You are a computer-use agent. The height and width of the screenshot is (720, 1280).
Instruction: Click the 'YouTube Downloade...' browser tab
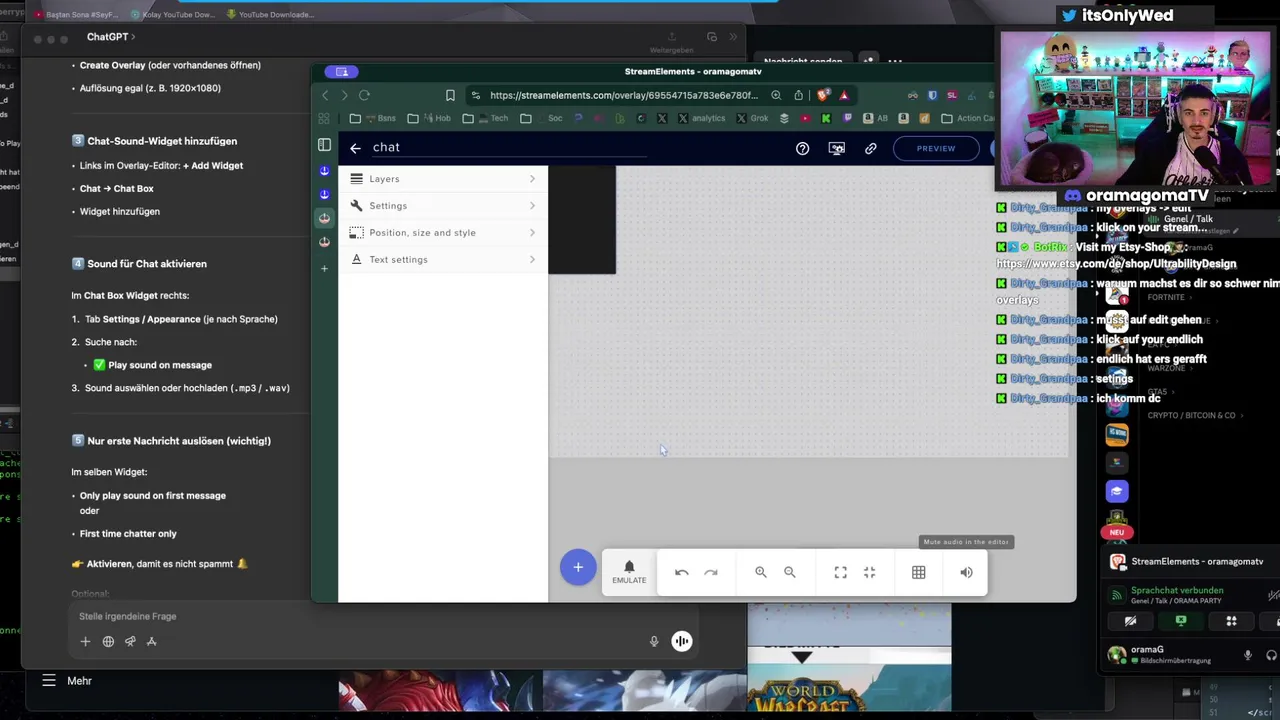click(270, 15)
